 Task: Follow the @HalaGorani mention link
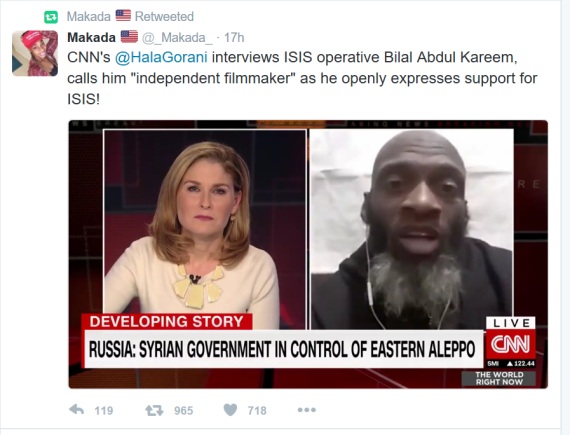point(161,57)
